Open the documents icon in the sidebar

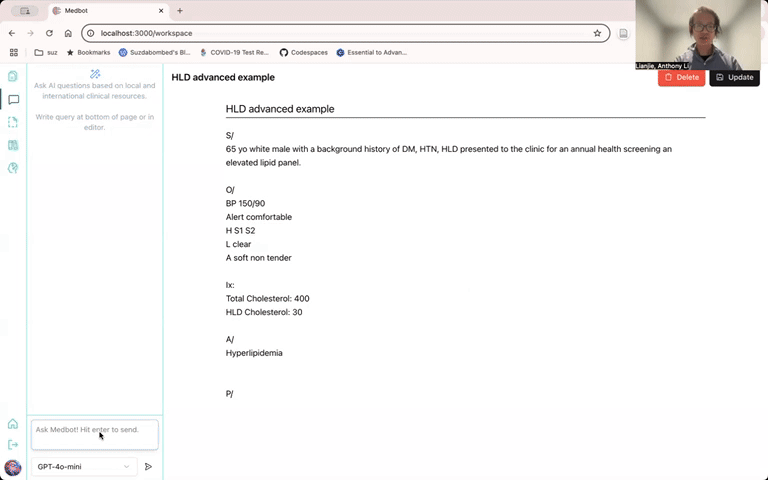(x=13, y=76)
